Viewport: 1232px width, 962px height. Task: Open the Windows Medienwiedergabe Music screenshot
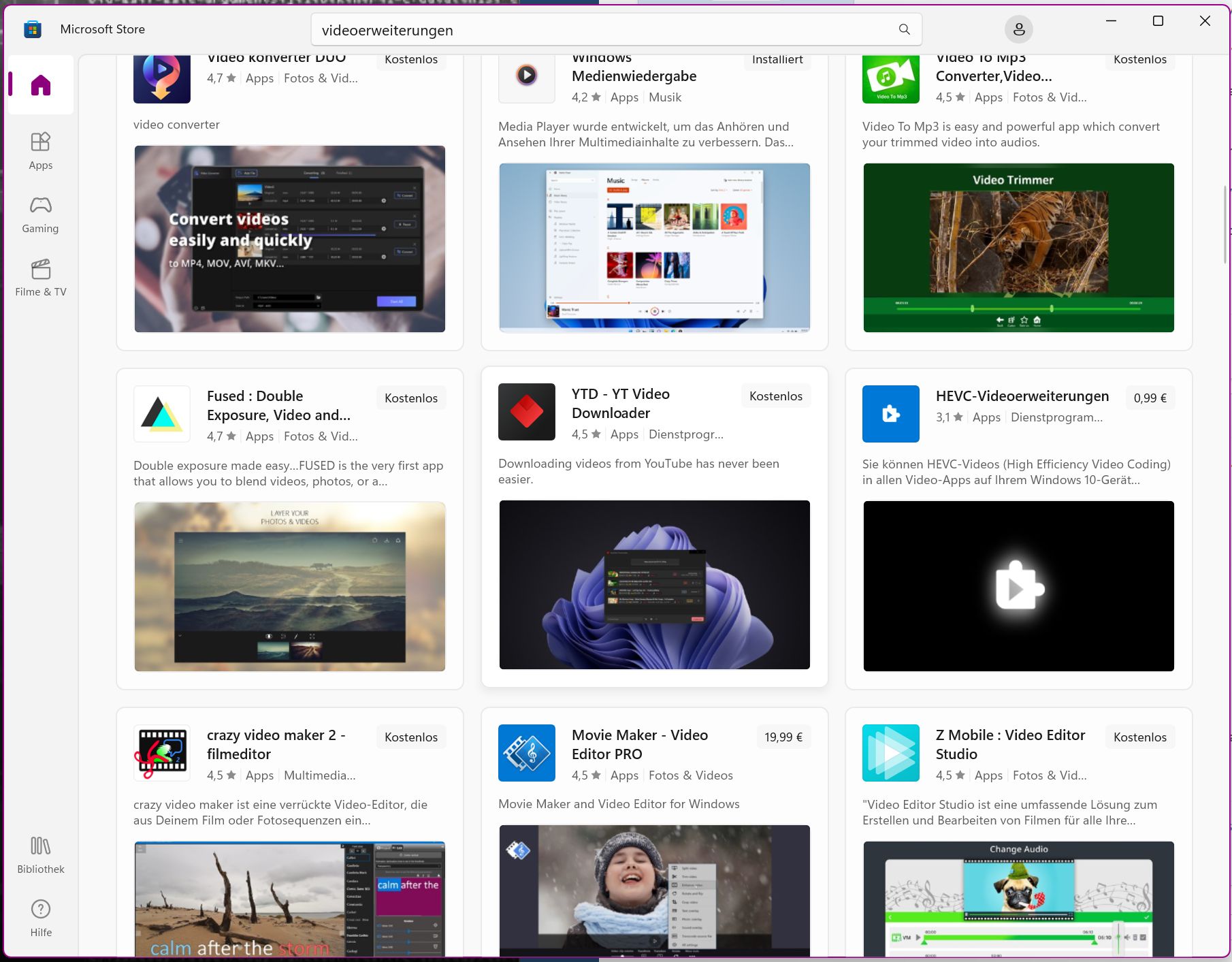[x=655, y=248]
